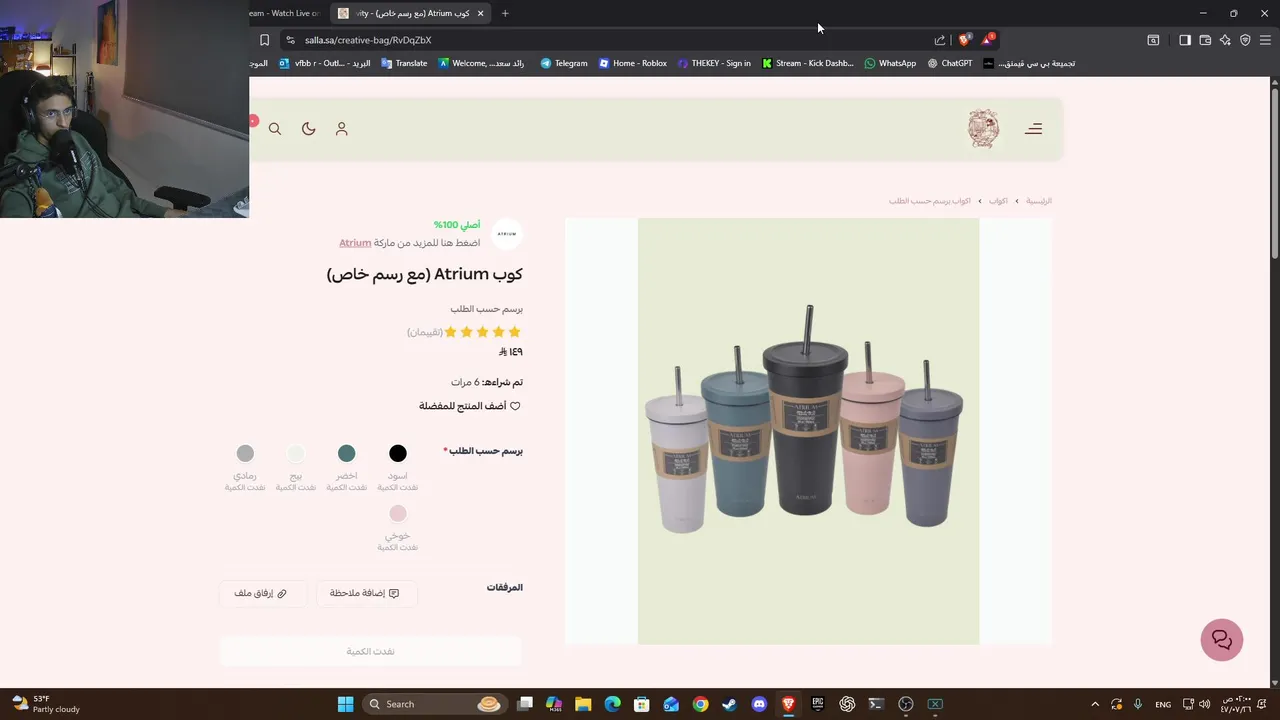Open Brave Wallet icon

1205,40
